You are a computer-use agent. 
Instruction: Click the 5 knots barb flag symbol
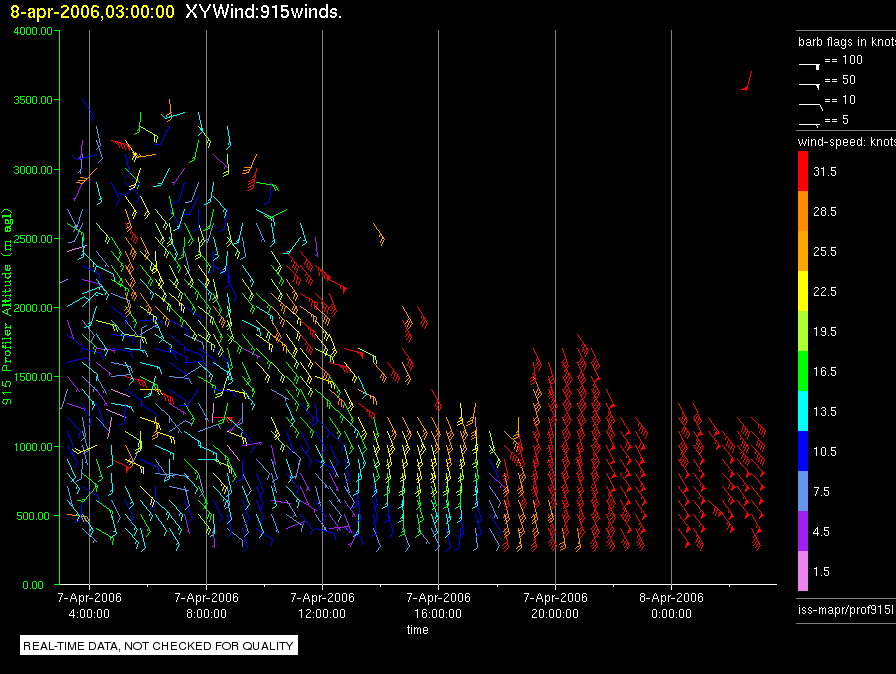point(810,122)
